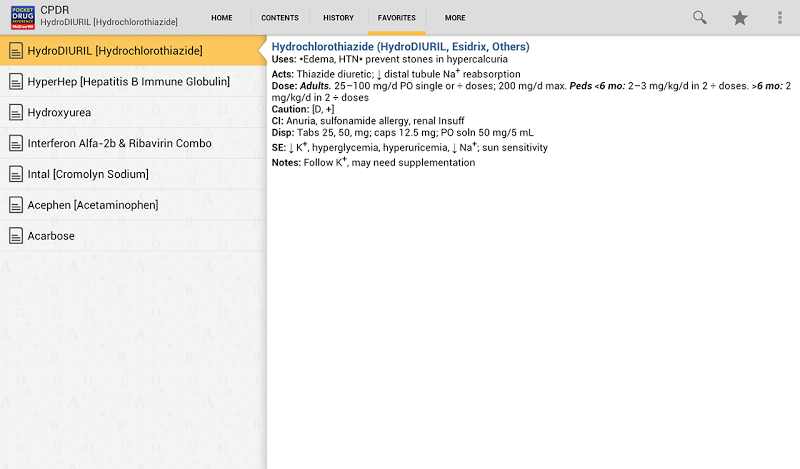Click the HyperHep entry document icon

(x=16, y=82)
